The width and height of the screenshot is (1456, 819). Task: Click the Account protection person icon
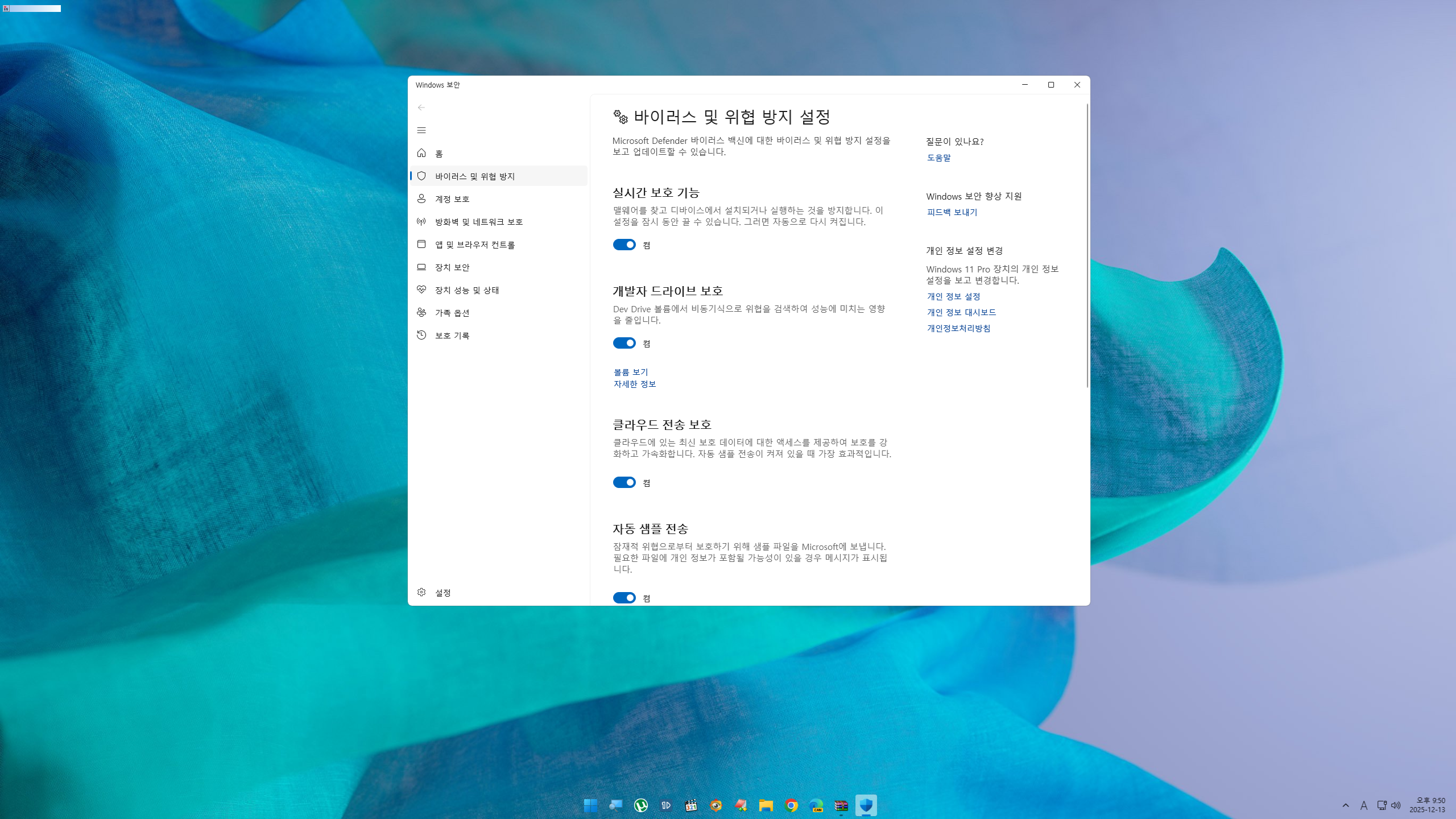(421, 198)
